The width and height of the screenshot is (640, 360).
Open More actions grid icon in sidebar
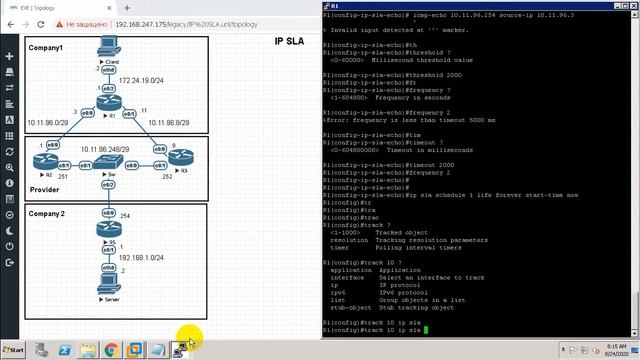click(9, 136)
